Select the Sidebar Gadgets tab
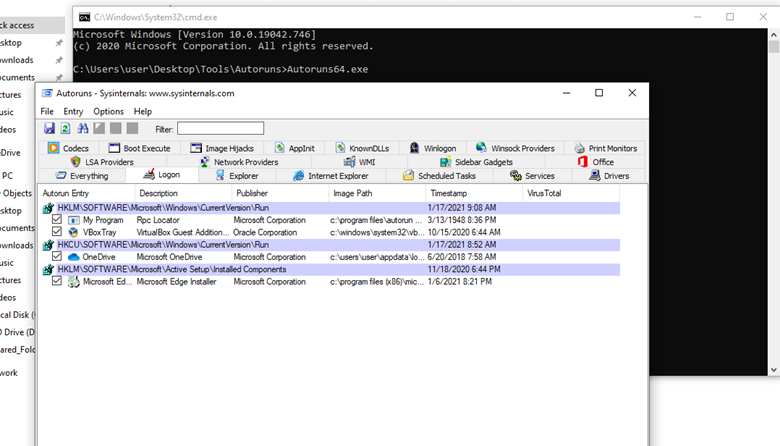Screen dimensions: 780x446 [476, 162]
